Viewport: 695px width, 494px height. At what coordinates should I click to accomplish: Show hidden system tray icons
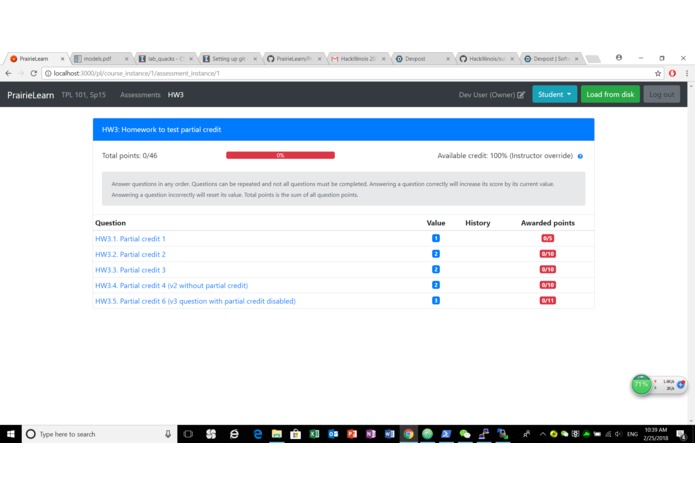[543, 434]
